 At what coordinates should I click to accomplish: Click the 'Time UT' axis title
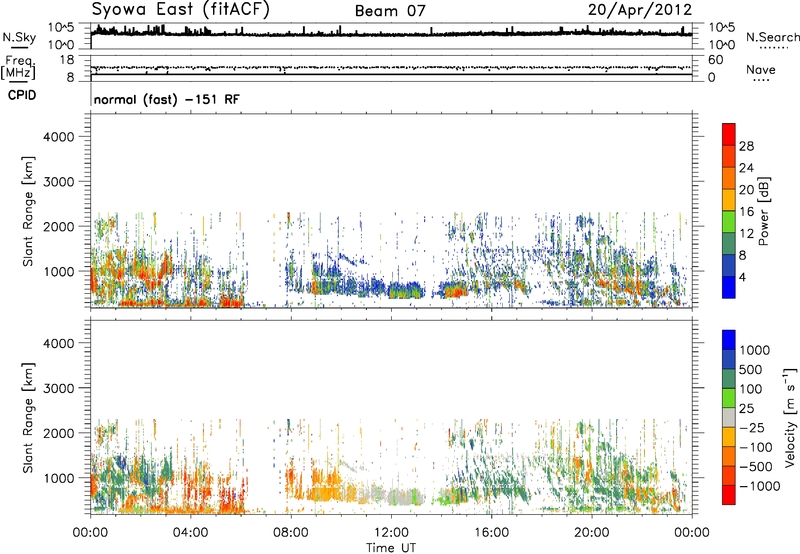(x=391, y=548)
